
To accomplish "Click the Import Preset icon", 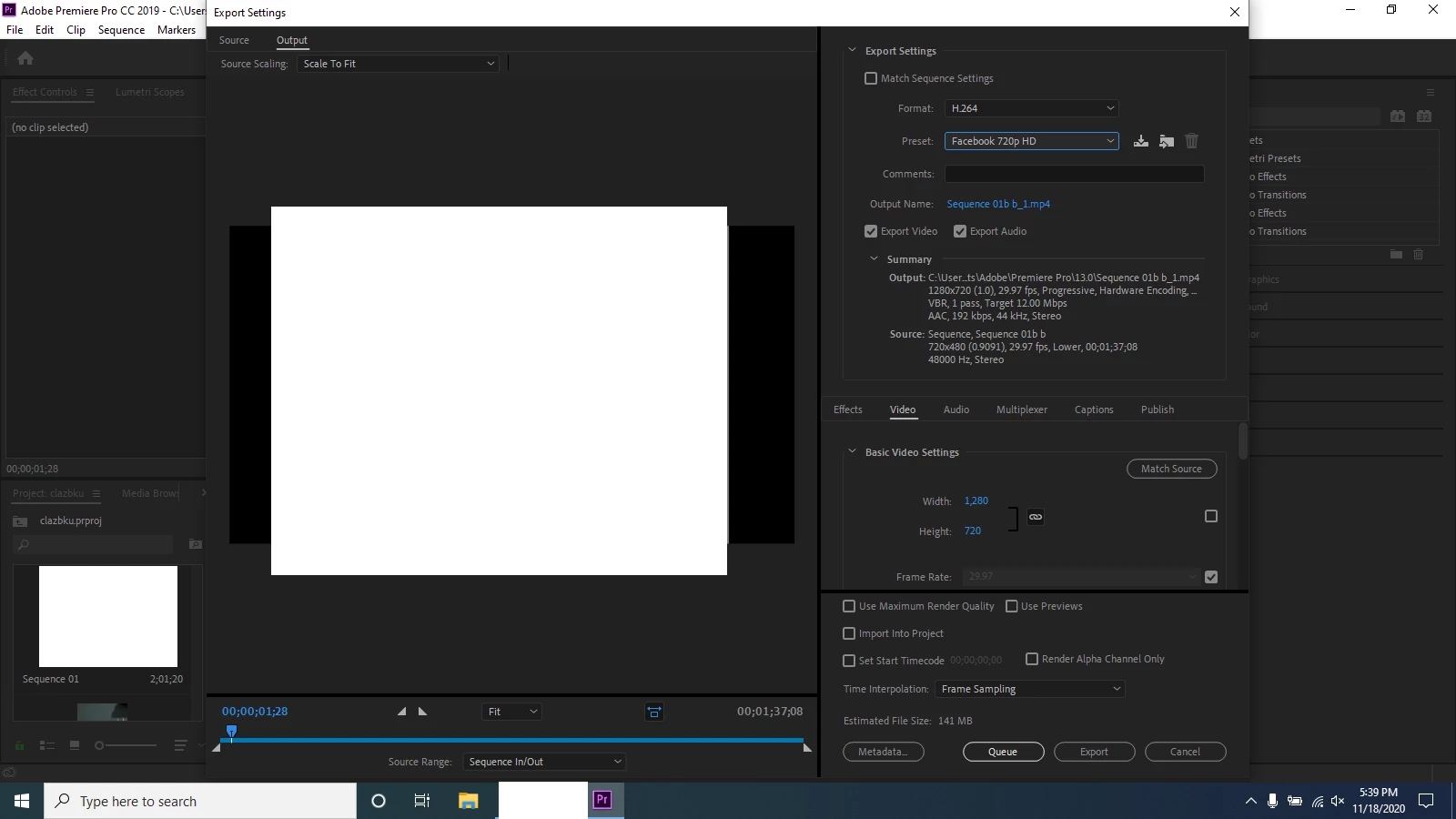I will click(x=1166, y=141).
